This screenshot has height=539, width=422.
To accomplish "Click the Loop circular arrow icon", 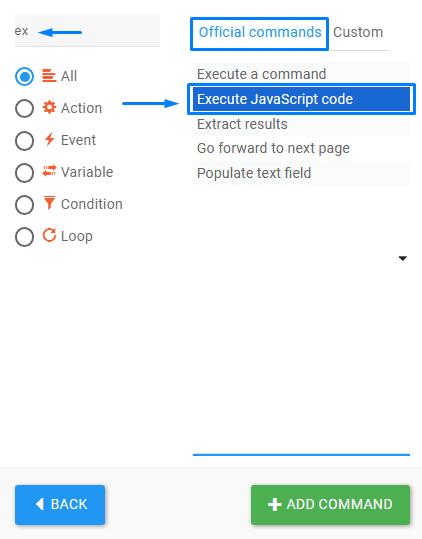I will pos(49,235).
